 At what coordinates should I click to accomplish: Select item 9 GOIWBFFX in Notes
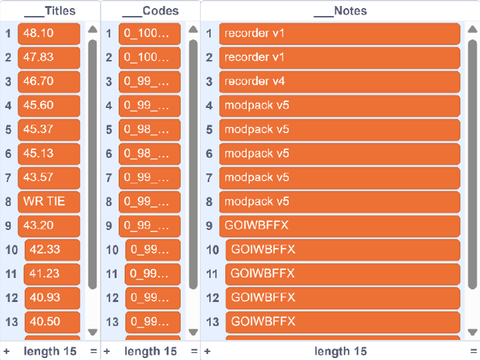pos(339,226)
